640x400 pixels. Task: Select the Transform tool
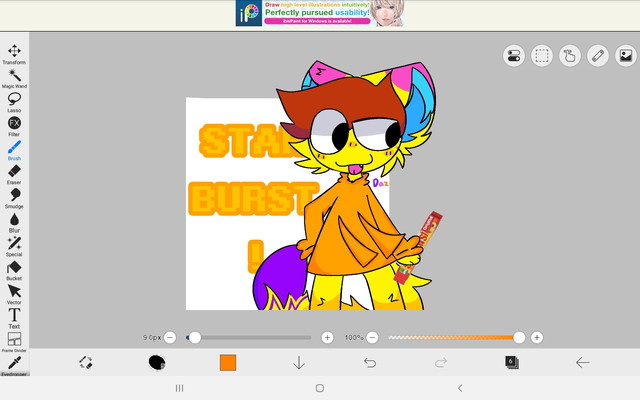[14, 54]
